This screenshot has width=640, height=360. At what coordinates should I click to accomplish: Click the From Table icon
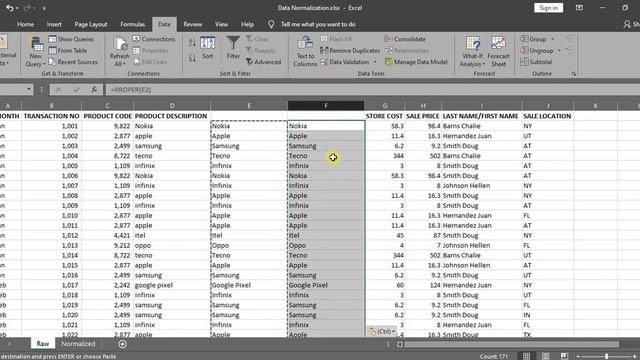pyautogui.click(x=52, y=51)
